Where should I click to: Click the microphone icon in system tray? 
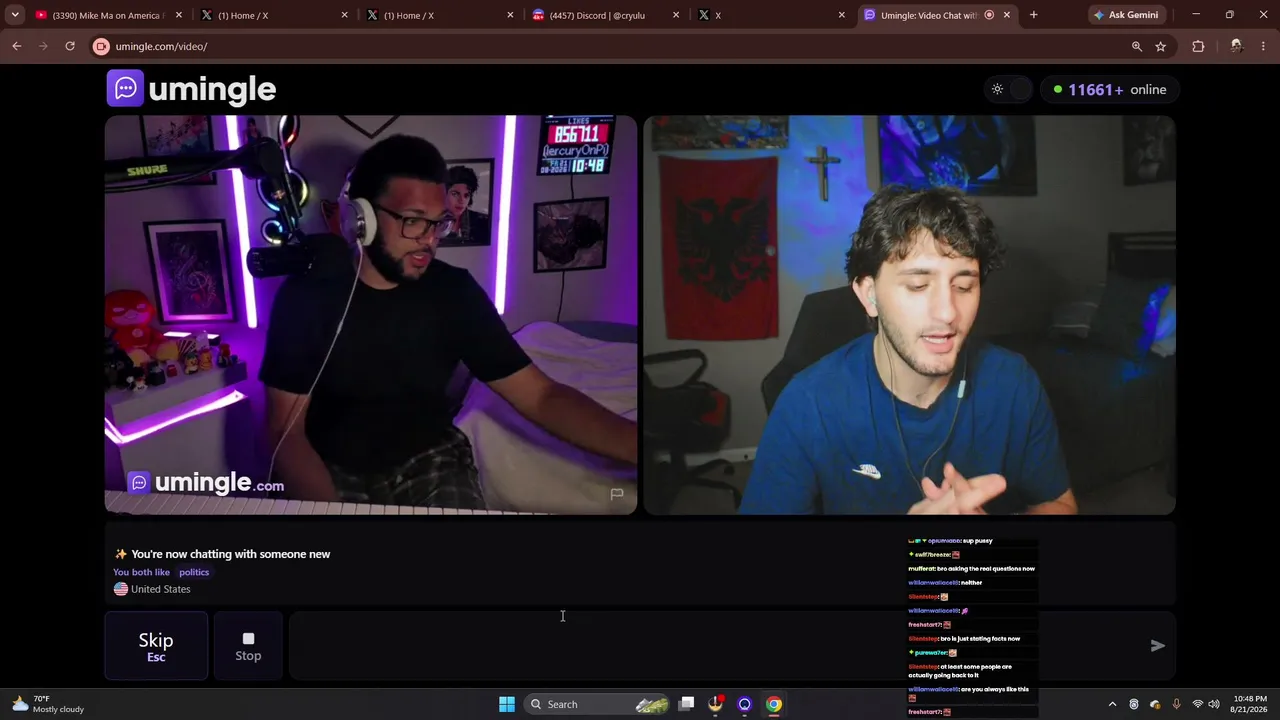pos(1176,704)
